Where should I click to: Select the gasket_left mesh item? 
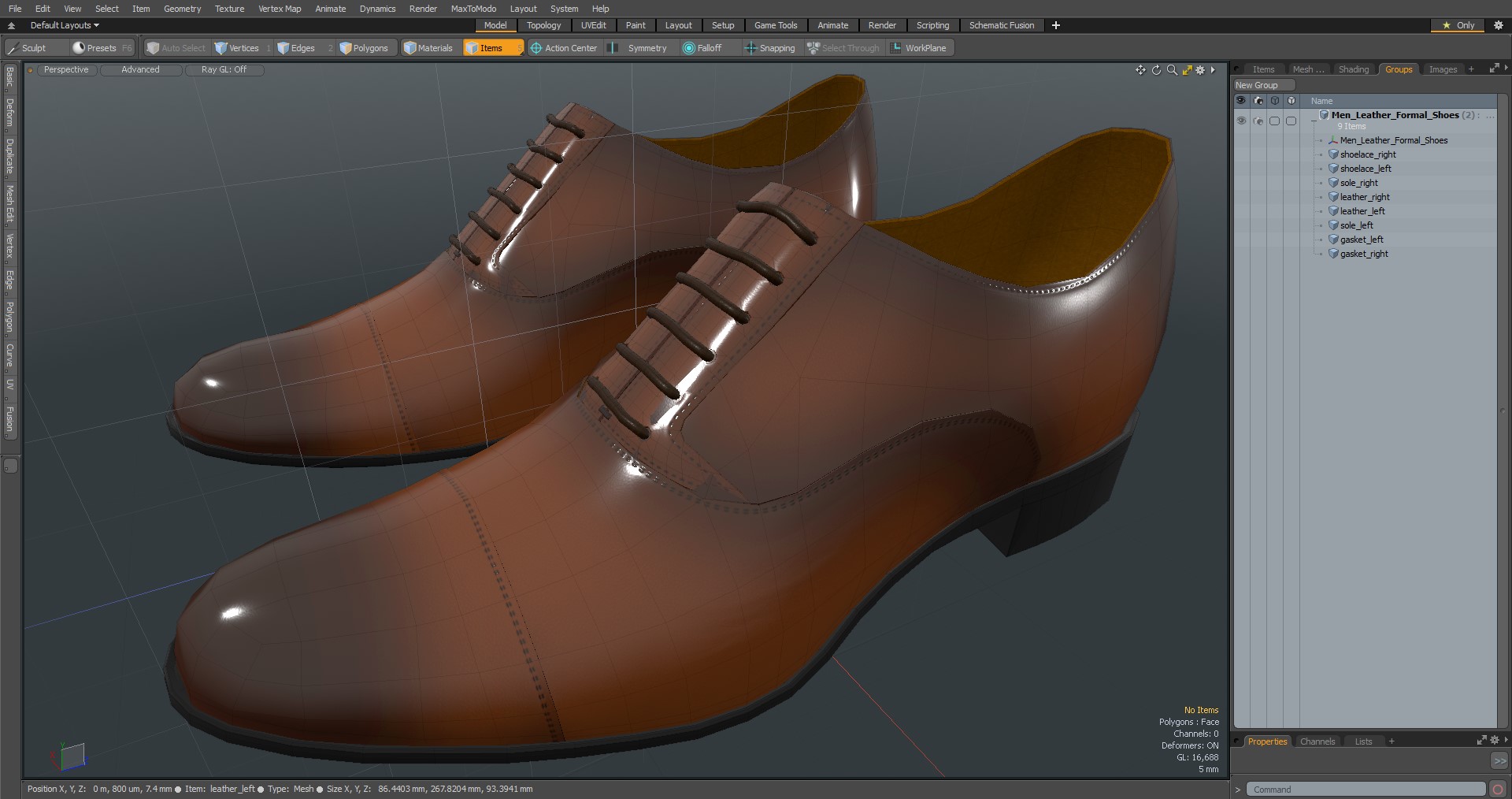pos(1362,240)
